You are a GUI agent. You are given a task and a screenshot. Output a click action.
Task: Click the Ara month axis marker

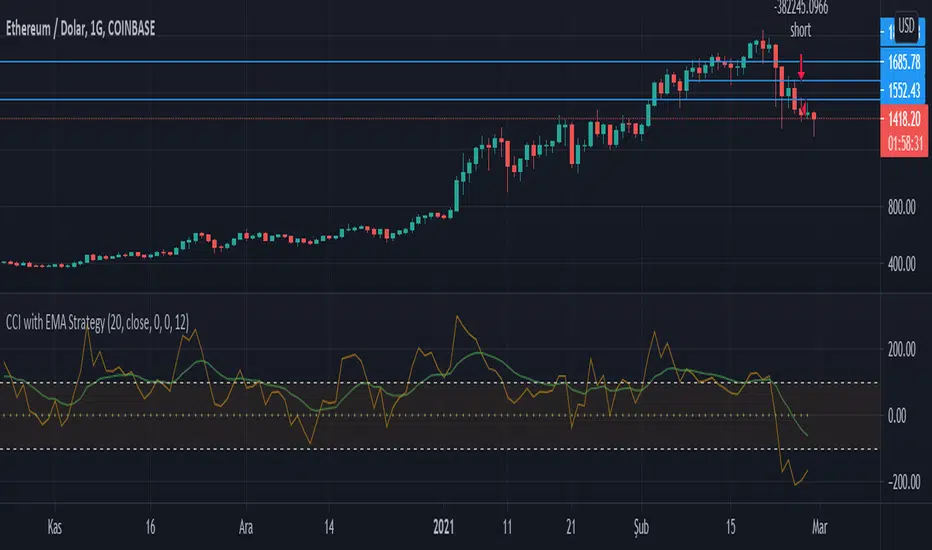pos(245,527)
